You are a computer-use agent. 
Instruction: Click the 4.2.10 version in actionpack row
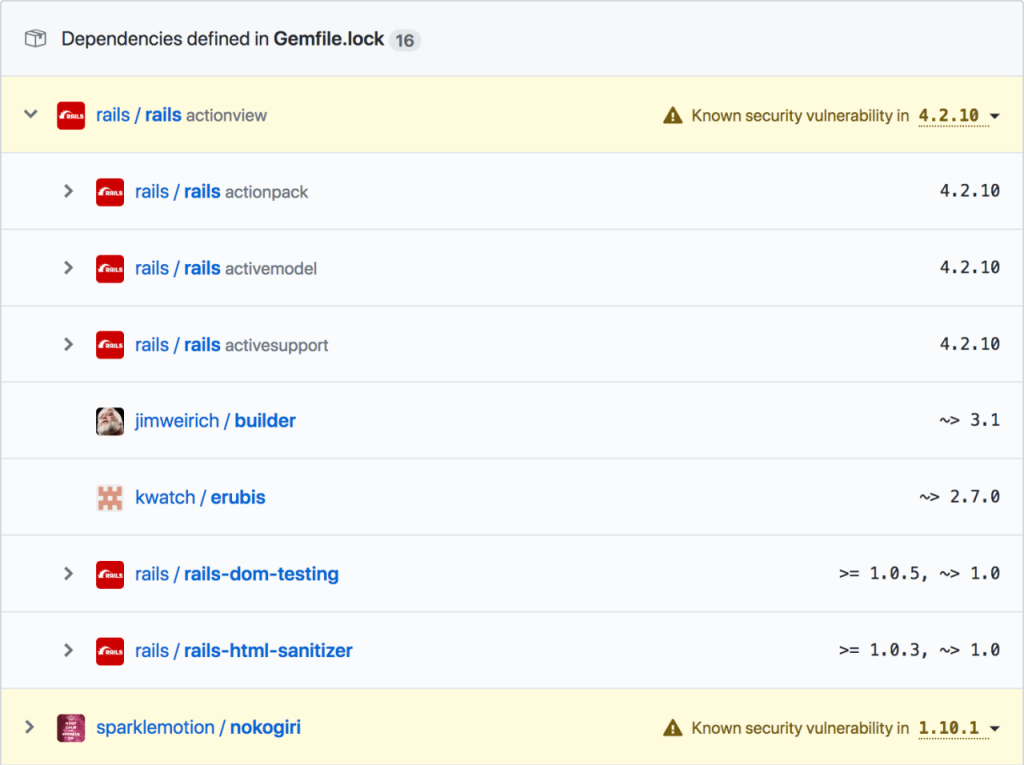[970, 191]
